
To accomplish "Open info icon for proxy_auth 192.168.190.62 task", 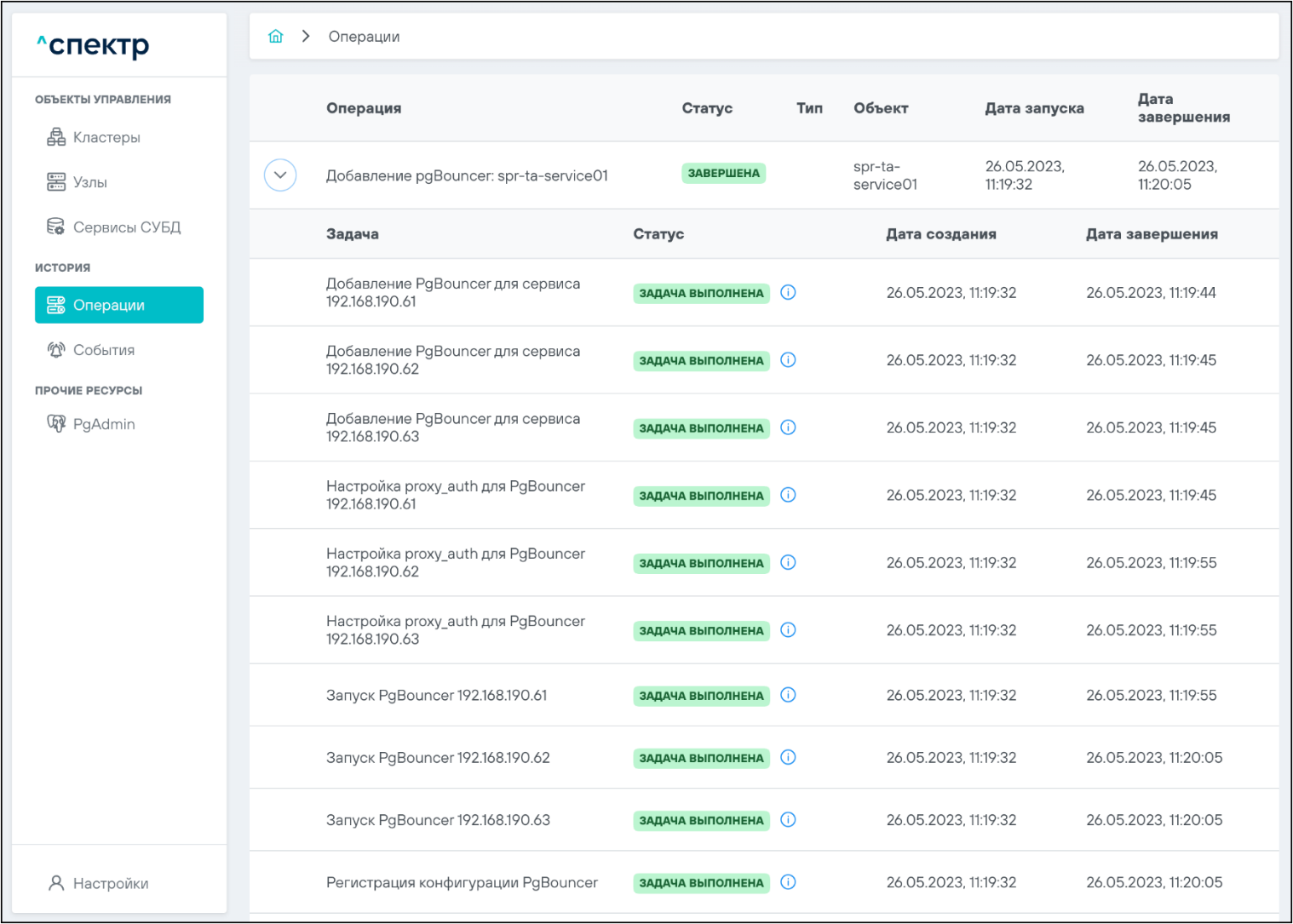I will [788, 562].
